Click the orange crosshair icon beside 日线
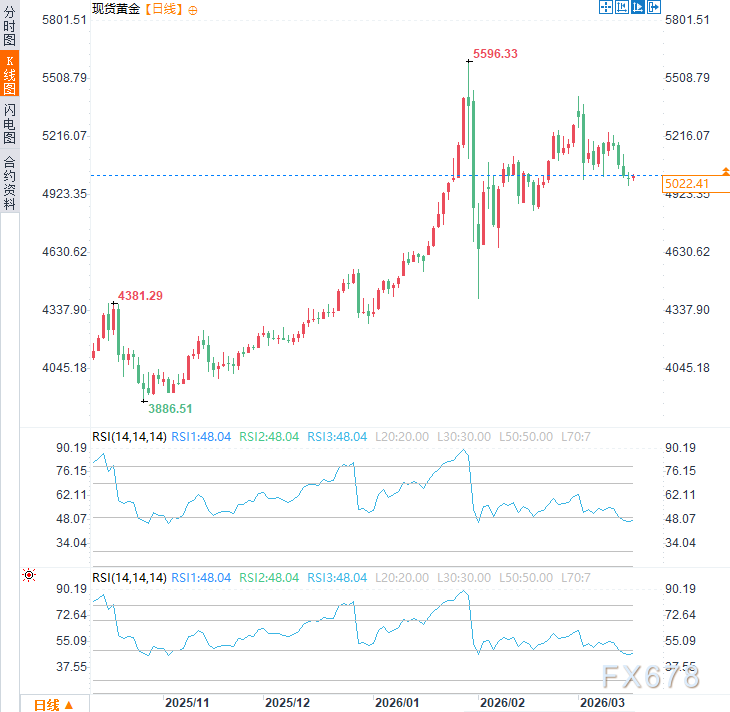Screen dimensions: 730x712 tap(193, 9)
